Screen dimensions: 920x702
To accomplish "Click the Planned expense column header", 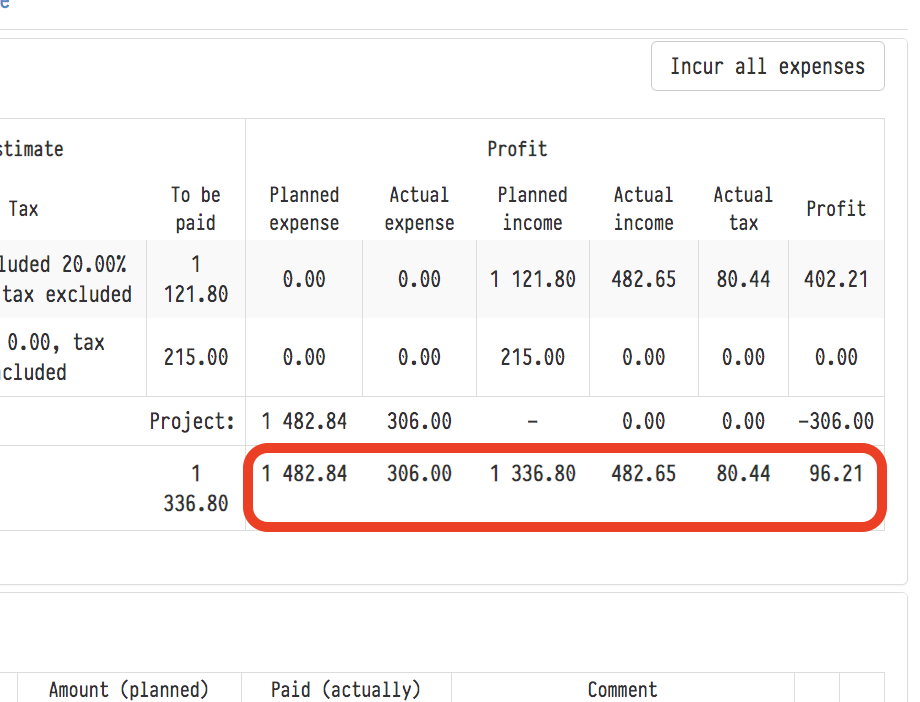I will coord(304,209).
